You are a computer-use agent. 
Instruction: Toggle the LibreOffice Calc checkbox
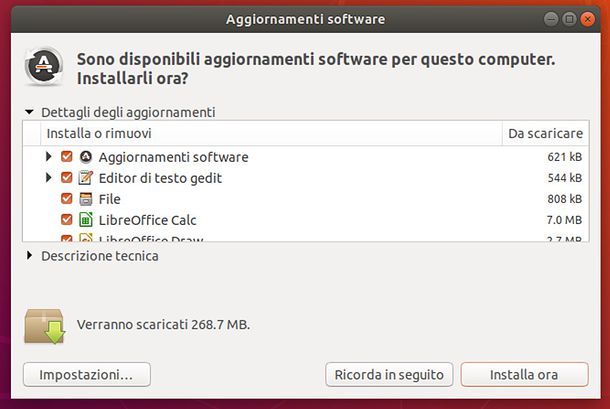[x=67, y=220]
